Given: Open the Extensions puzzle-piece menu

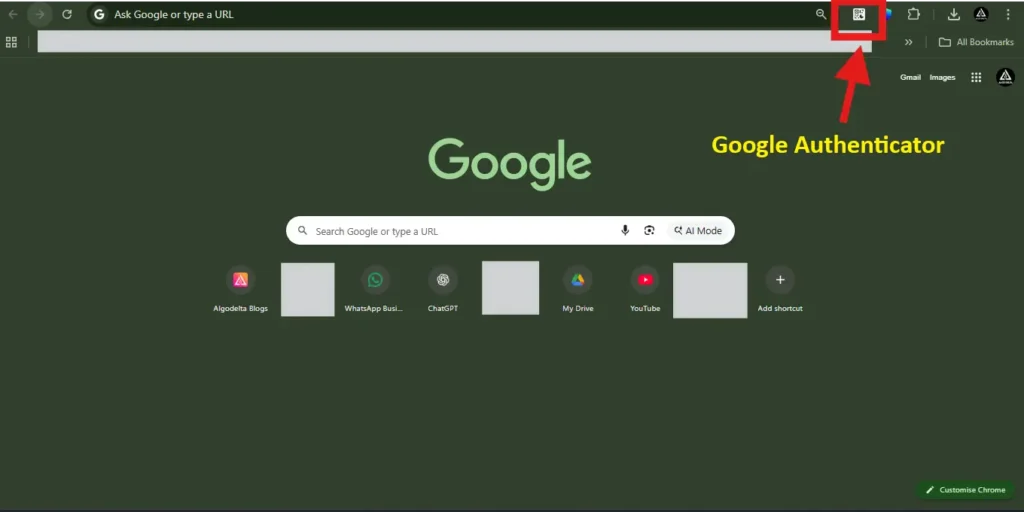Looking at the screenshot, I should [913, 14].
